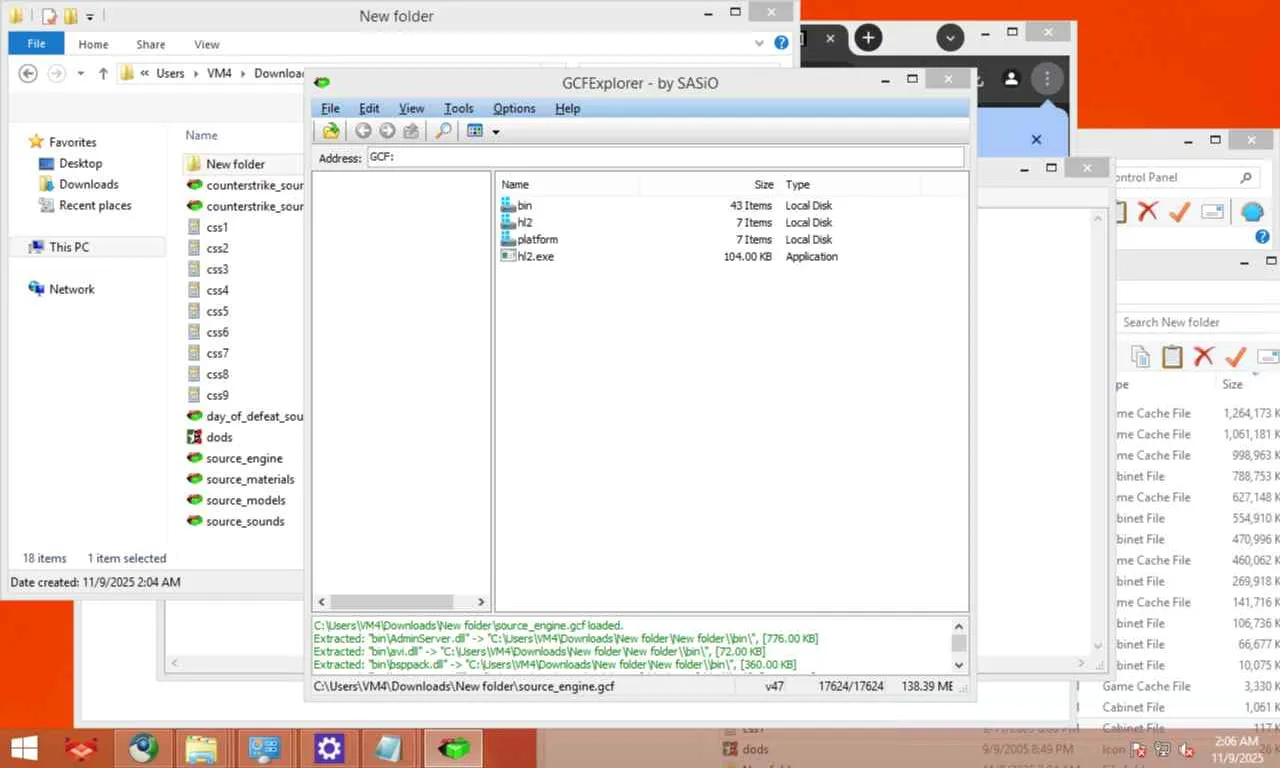
Task: Click the Forward arrow in GCFExplorer toolbar
Action: tap(387, 131)
